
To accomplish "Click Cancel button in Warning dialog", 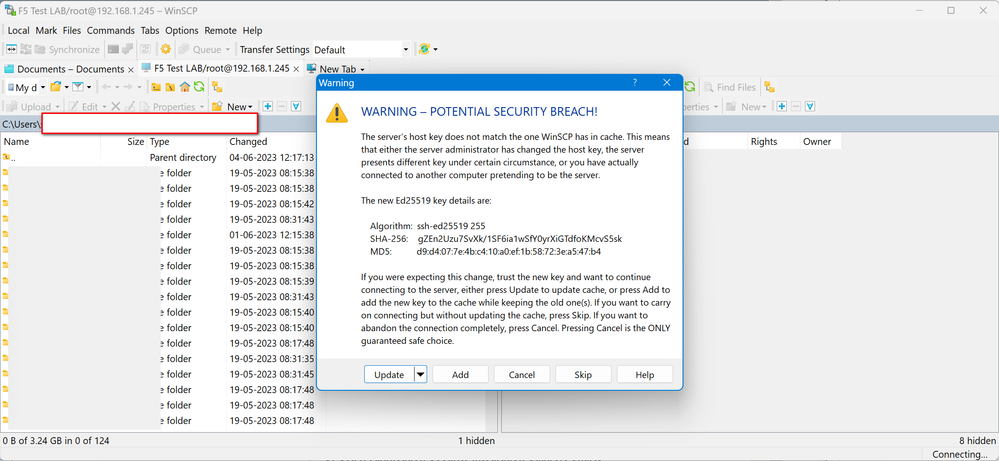I will click(x=521, y=374).
